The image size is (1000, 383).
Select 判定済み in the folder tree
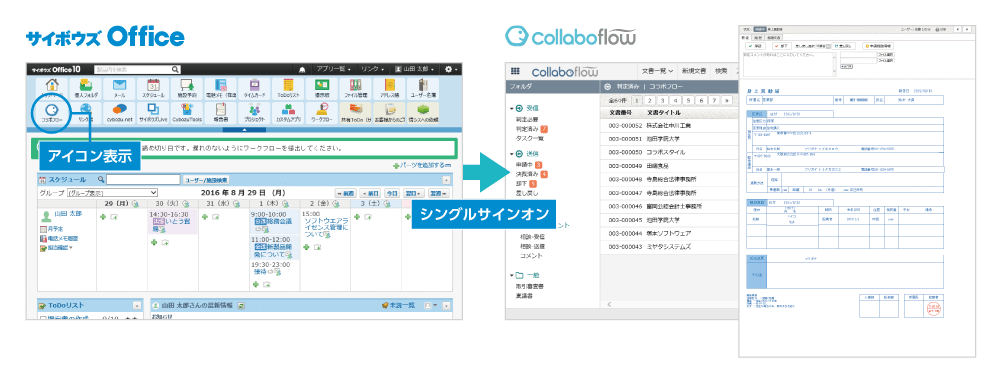tap(527, 129)
